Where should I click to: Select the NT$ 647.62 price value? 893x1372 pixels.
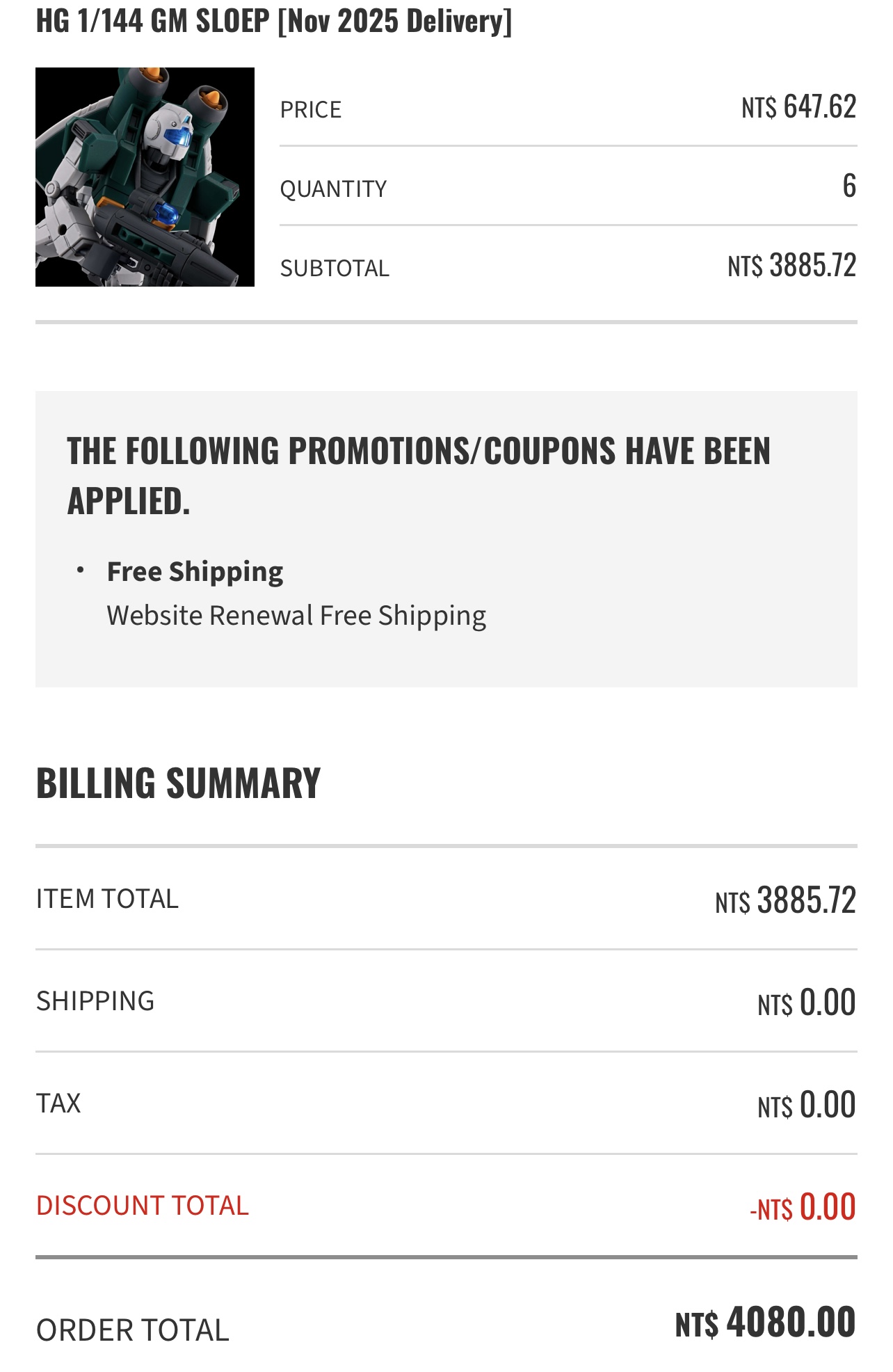(x=798, y=106)
